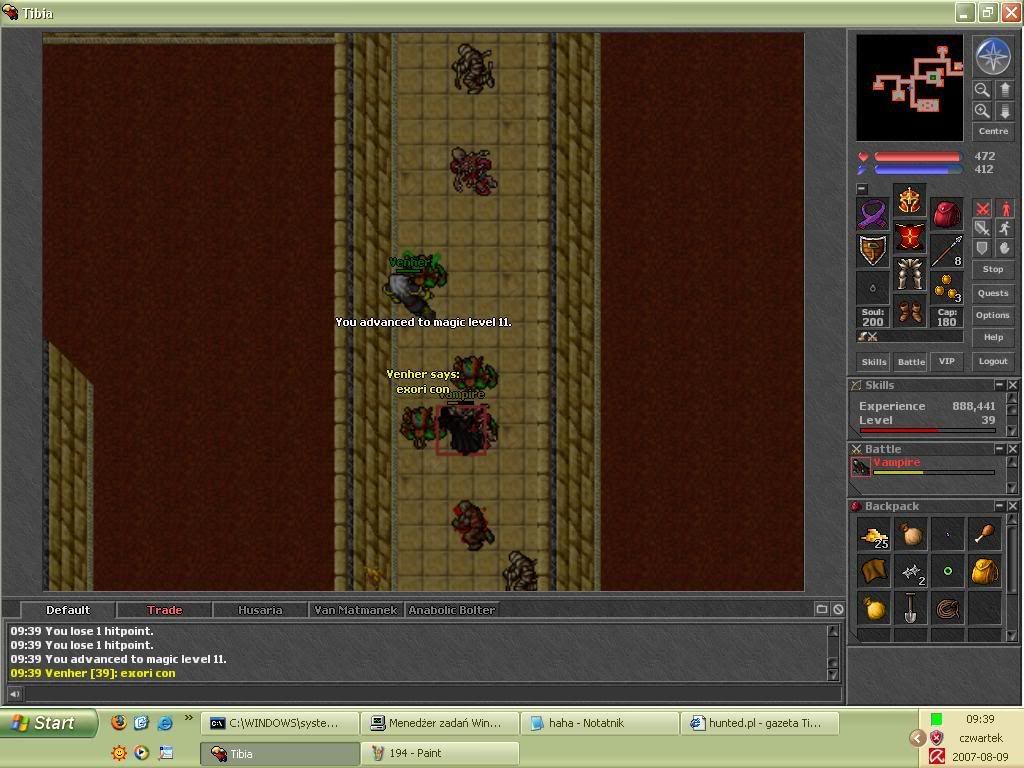Click the yellow potion flask in Backpack
1024x768 pixels.
tap(873, 609)
